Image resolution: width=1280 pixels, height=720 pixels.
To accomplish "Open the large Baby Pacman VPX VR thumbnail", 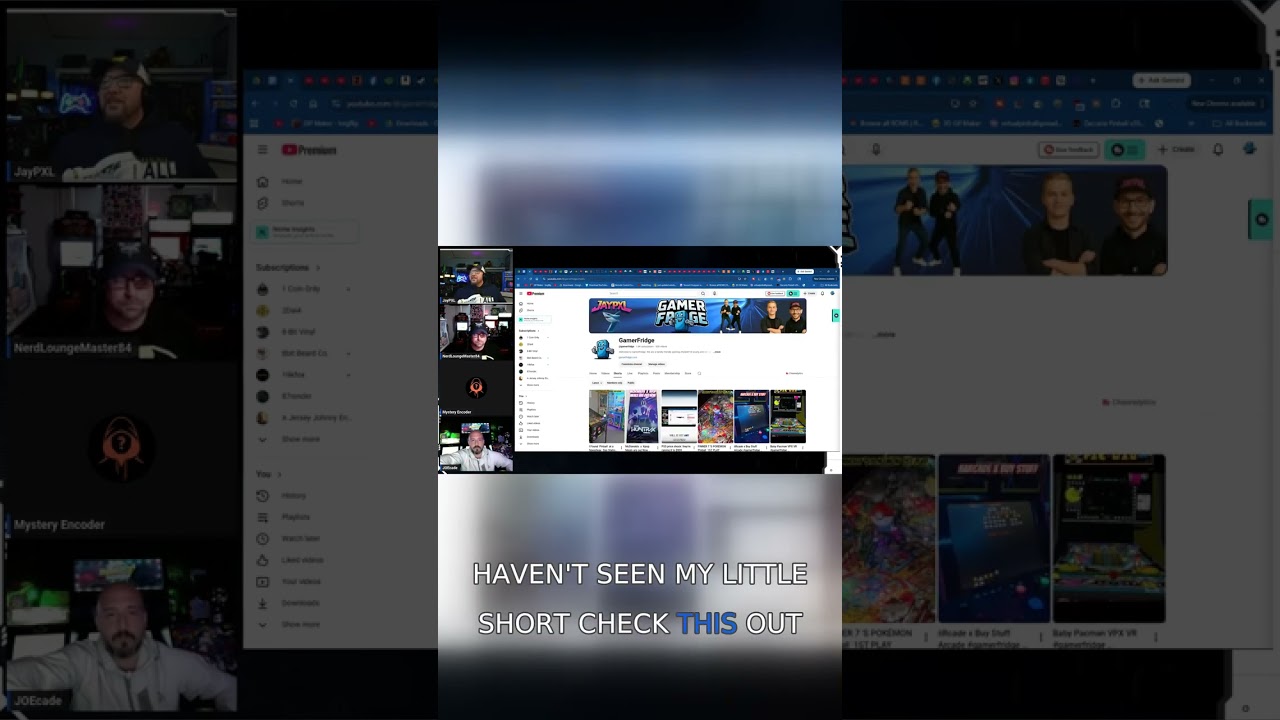I will point(1108,539).
